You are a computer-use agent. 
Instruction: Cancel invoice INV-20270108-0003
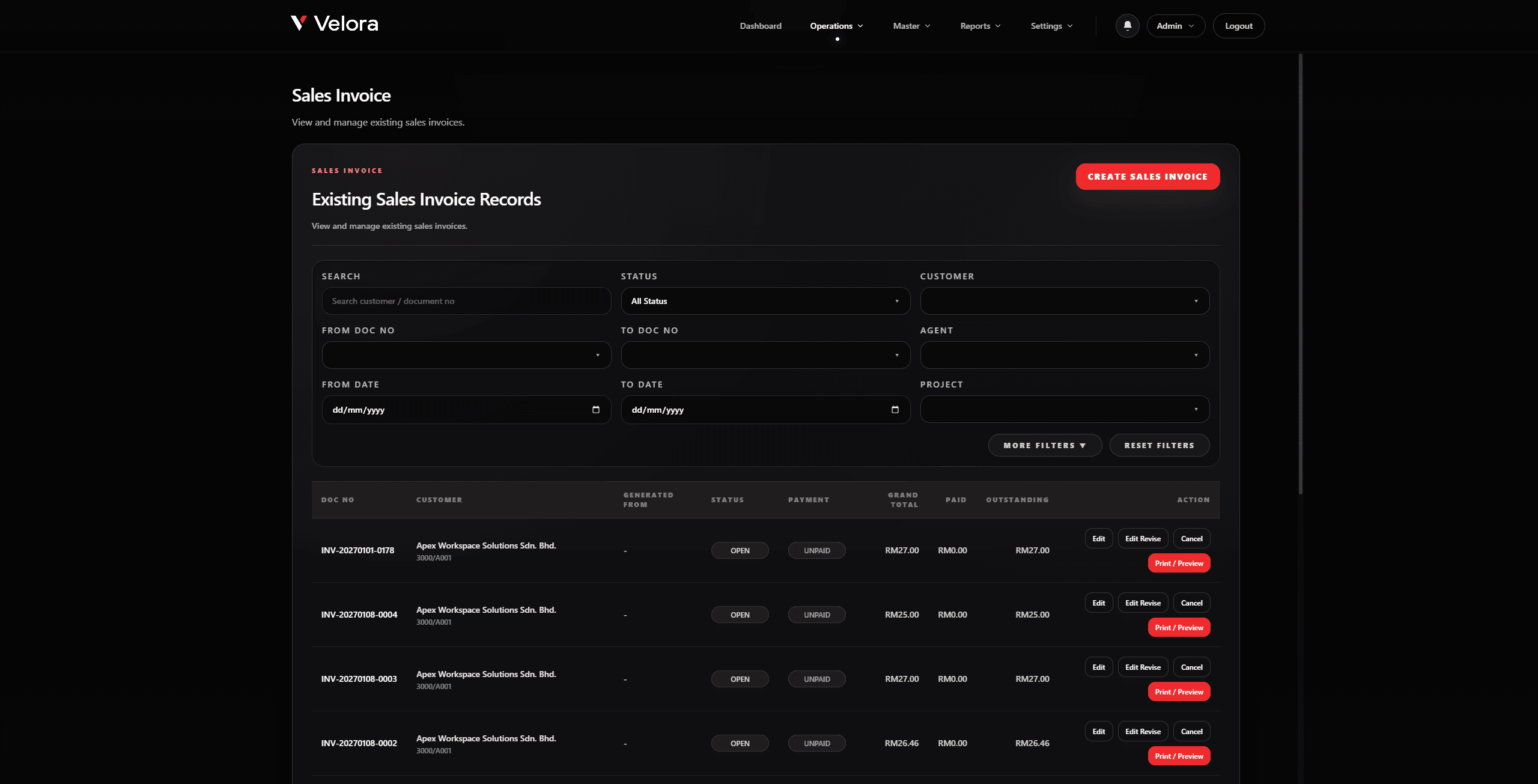(x=1191, y=667)
